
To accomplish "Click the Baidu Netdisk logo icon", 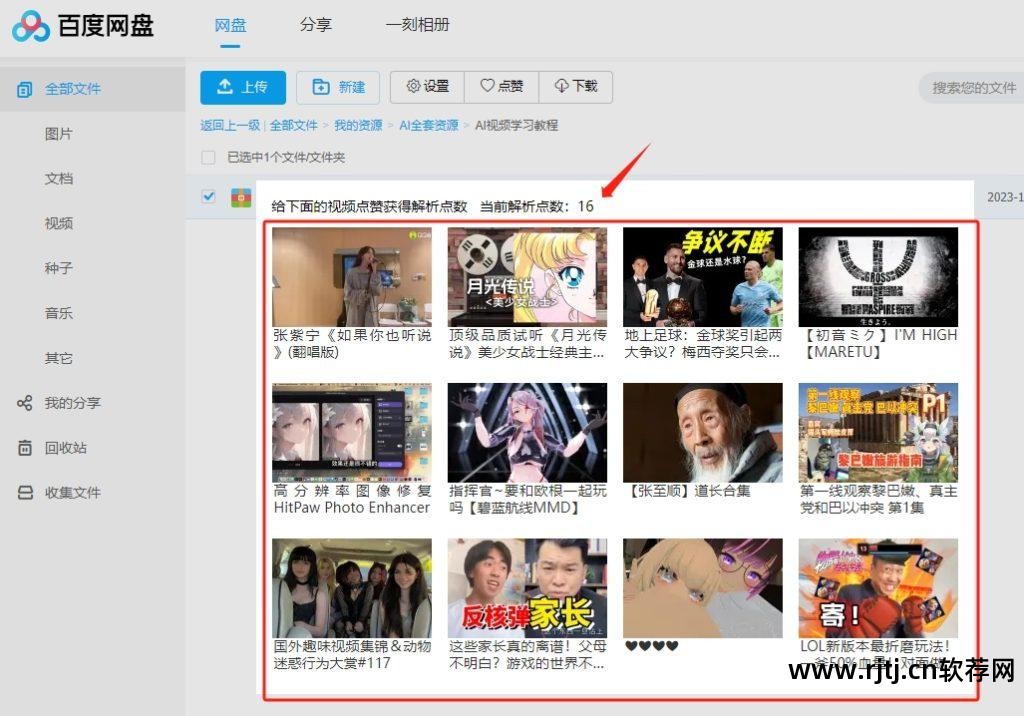I will (x=31, y=26).
